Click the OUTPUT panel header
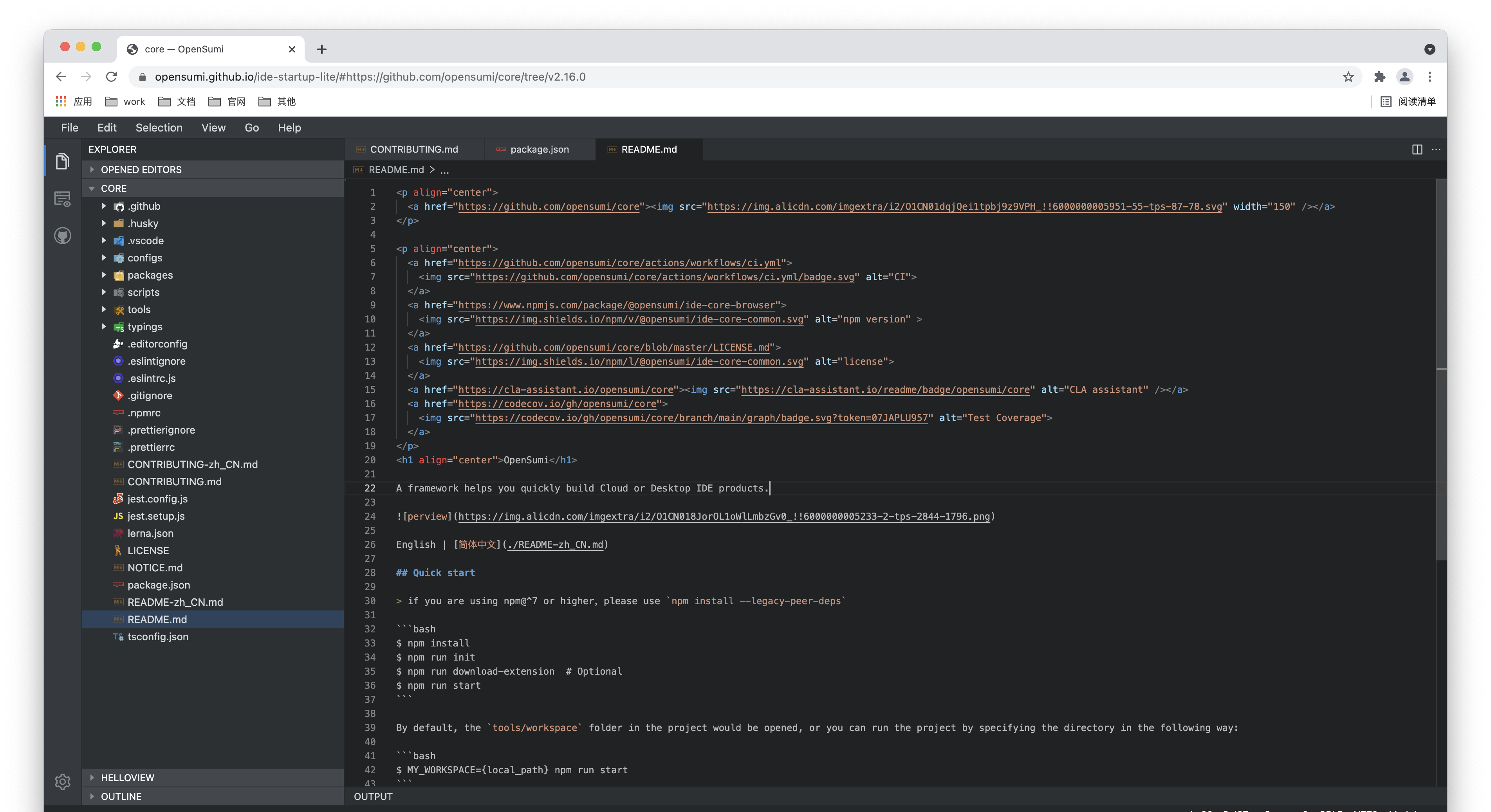The image size is (1491, 812). coord(373,796)
